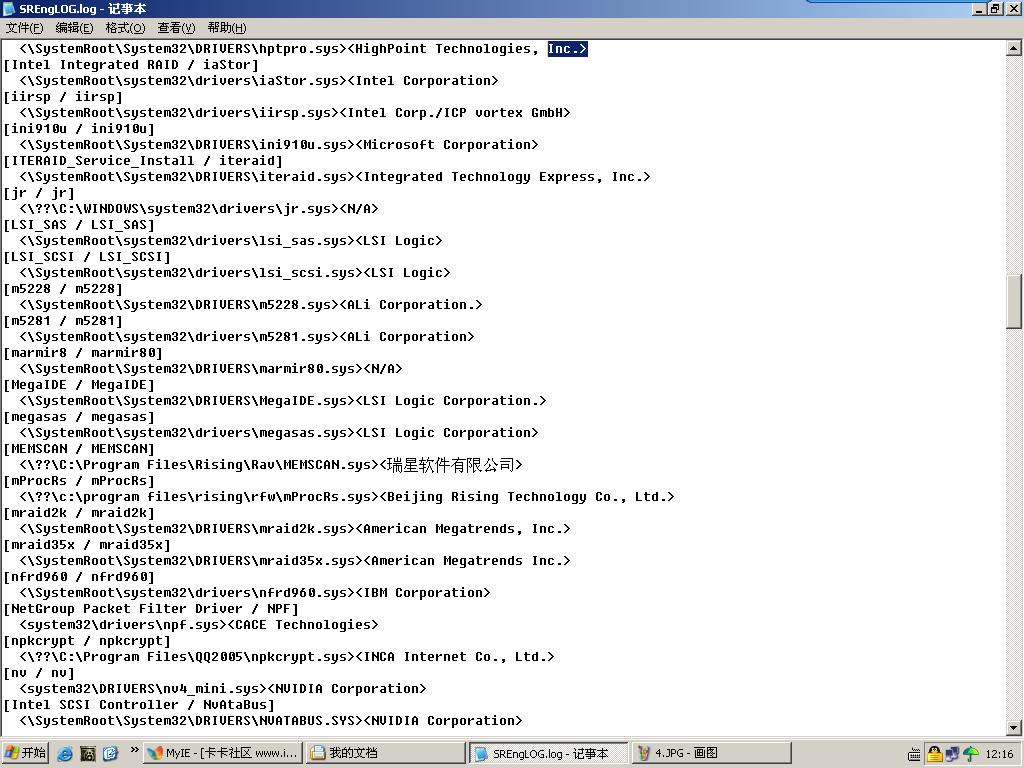The height and width of the screenshot is (768, 1024).
Task: Click the lsi_sas.sys driver path line
Action: coord(231,241)
